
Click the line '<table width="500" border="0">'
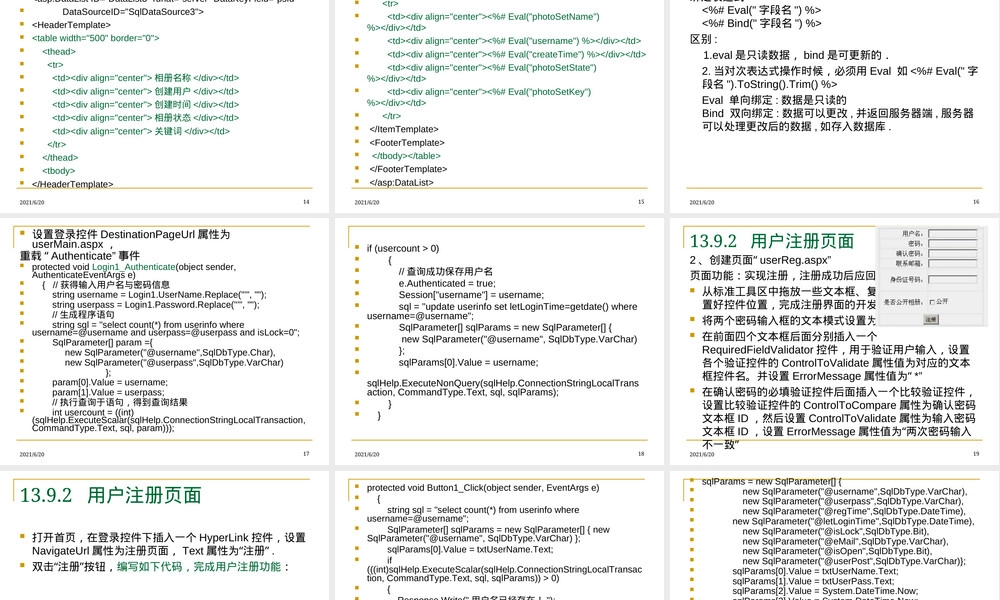click(95, 38)
